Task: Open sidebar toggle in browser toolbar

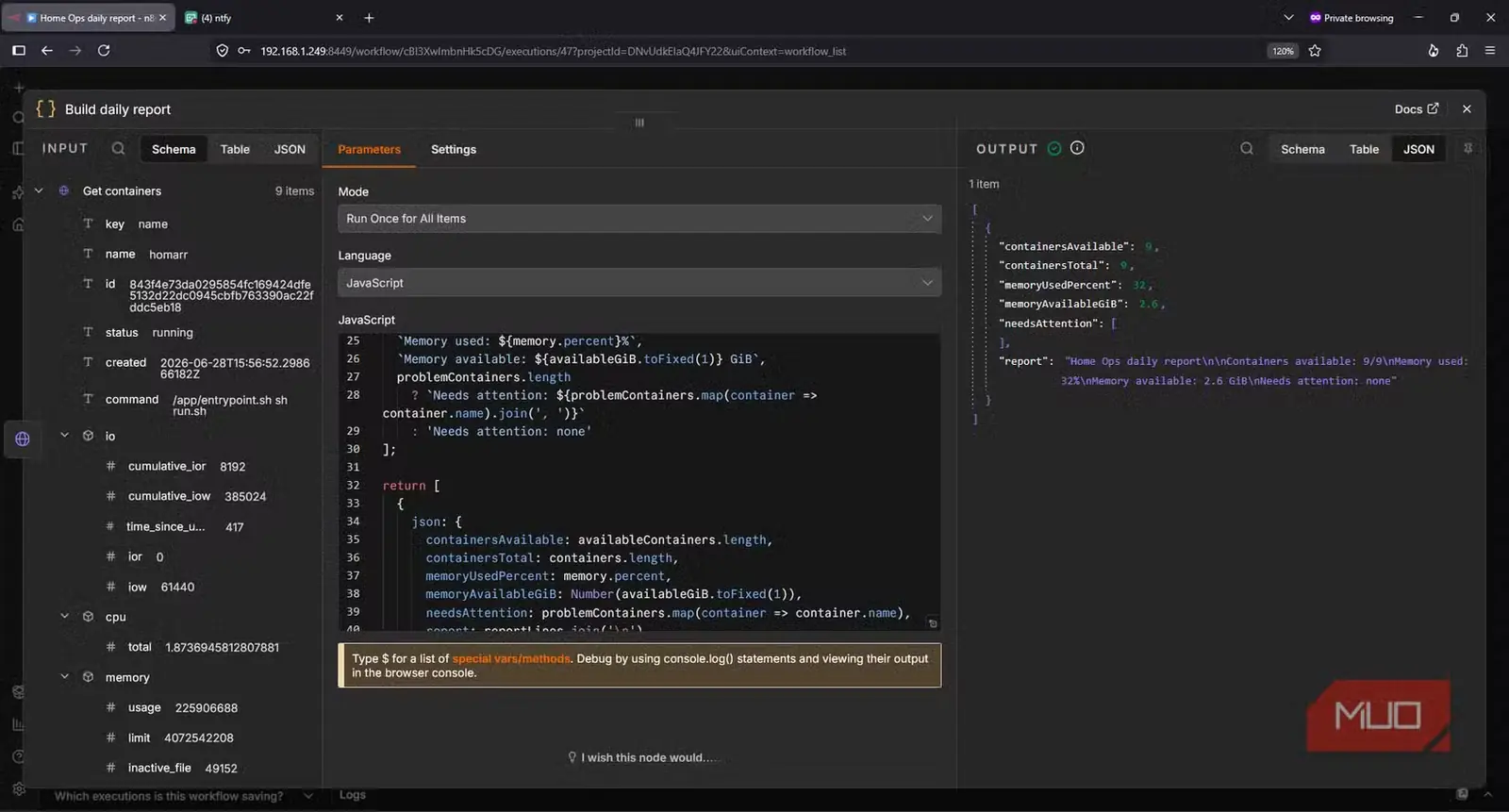Action: (18, 51)
